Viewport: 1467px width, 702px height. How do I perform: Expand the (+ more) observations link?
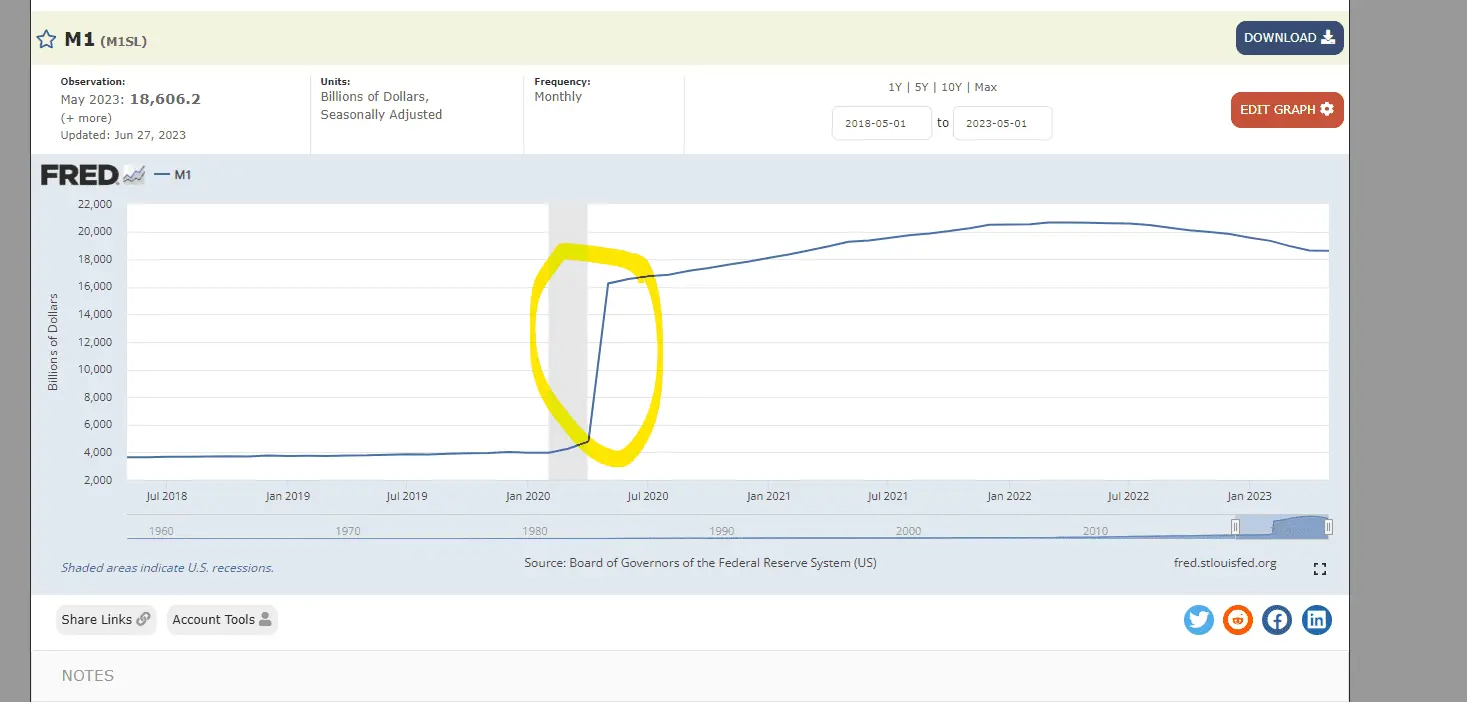[86, 118]
